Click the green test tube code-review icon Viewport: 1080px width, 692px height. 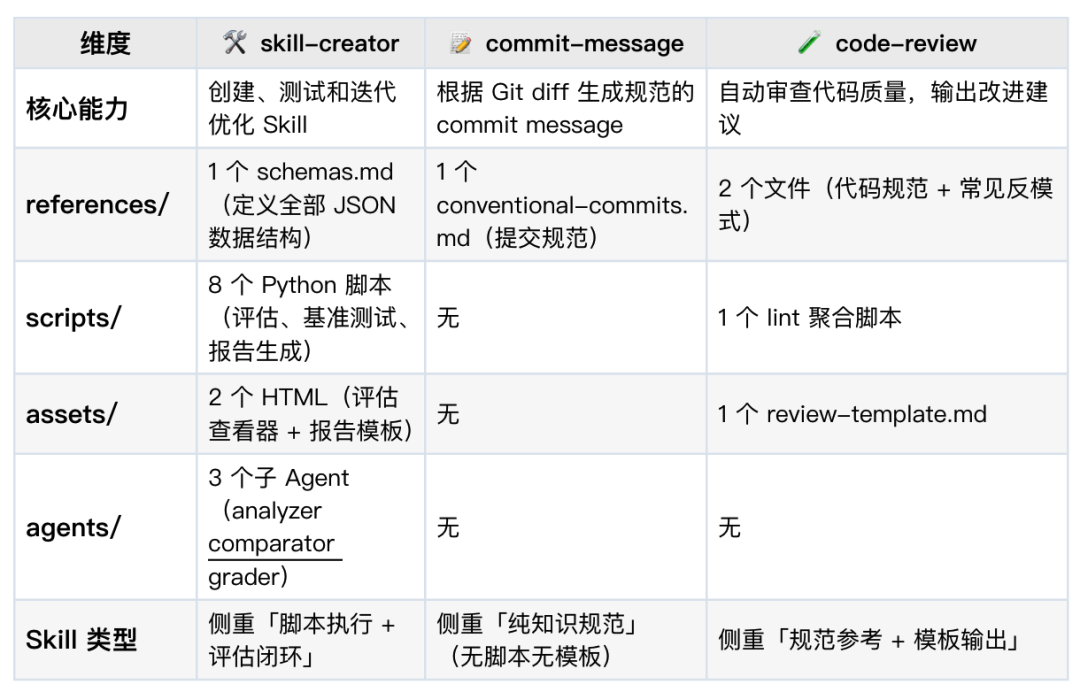pos(809,43)
